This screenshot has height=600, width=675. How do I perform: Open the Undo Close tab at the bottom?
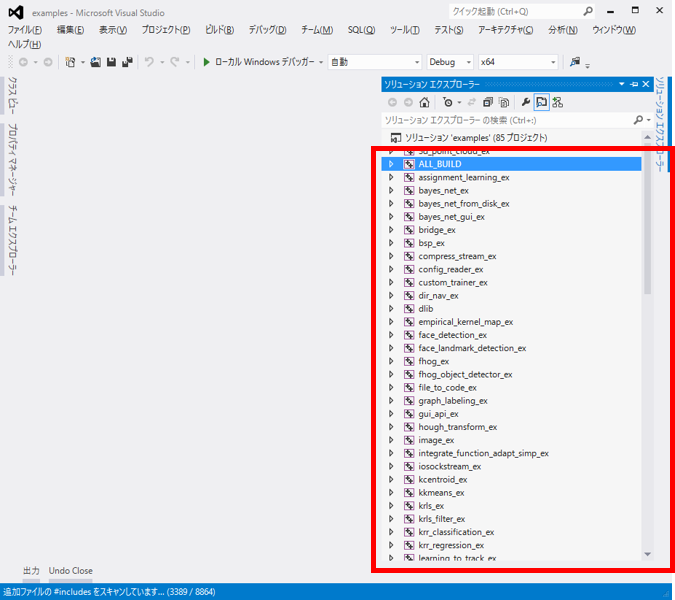coord(71,571)
